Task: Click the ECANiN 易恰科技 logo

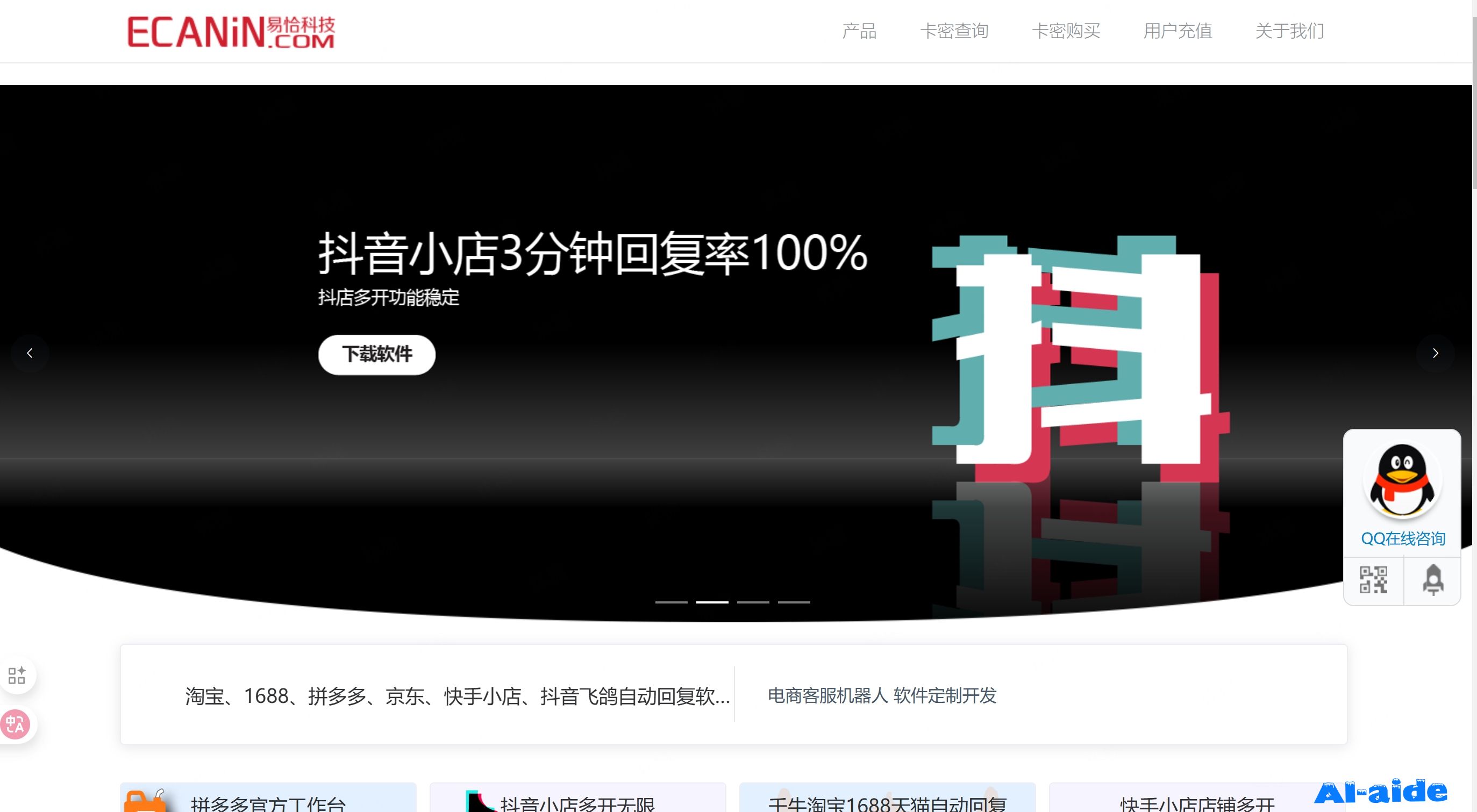Action: point(231,32)
